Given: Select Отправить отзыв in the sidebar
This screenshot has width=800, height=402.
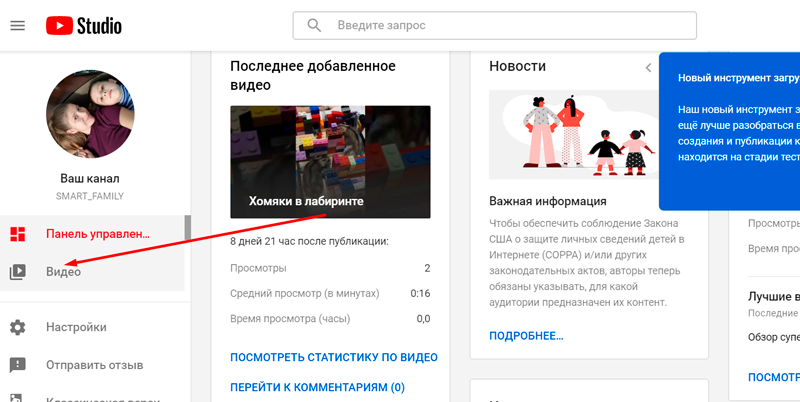Looking at the screenshot, I should tap(92, 365).
